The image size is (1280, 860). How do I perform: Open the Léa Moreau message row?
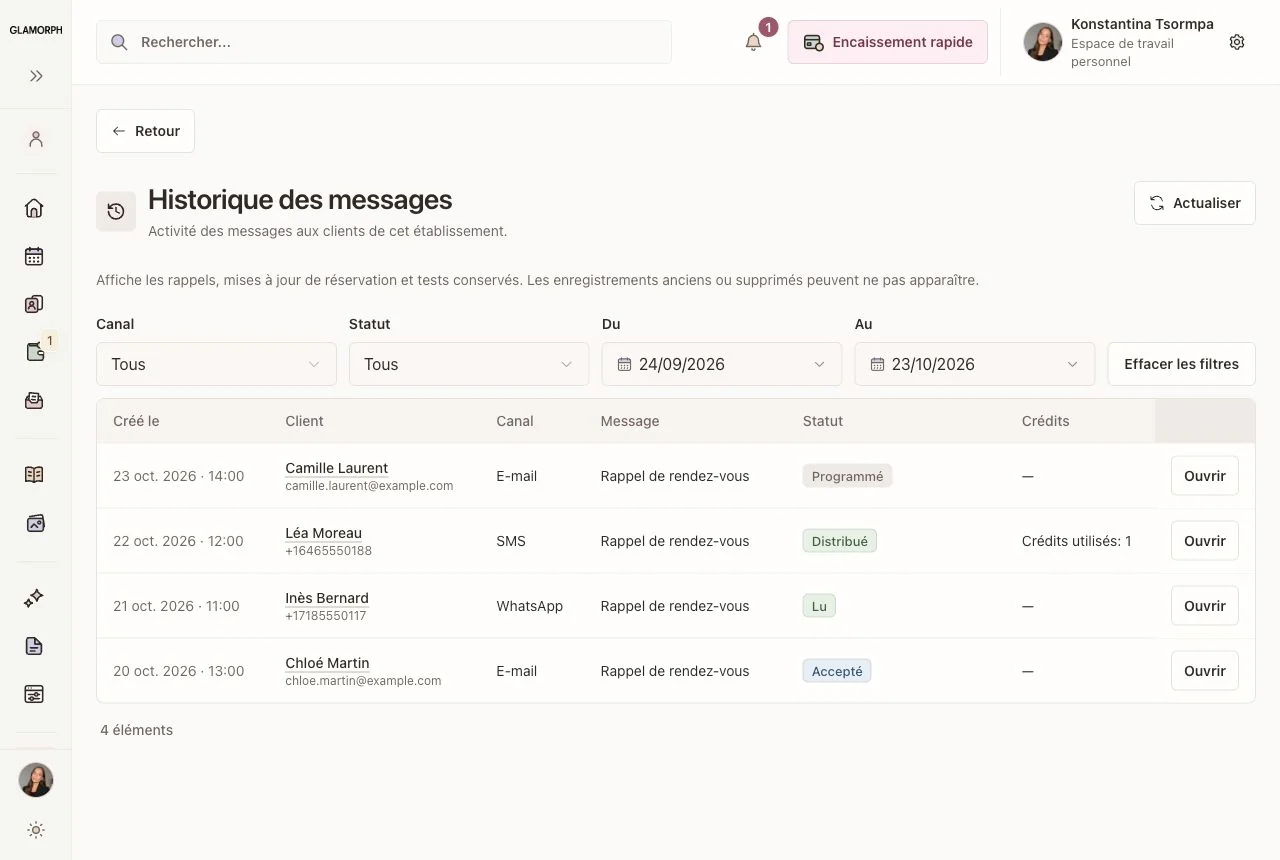[1204, 541]
